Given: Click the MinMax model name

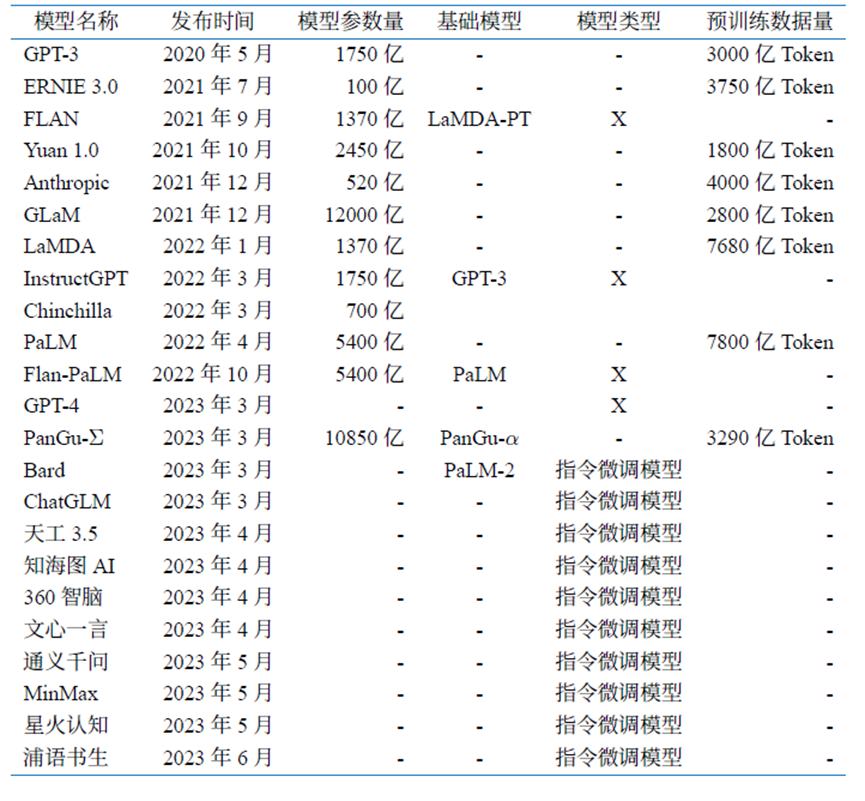Looking at the screenshot, I should (x=61, y=693).
